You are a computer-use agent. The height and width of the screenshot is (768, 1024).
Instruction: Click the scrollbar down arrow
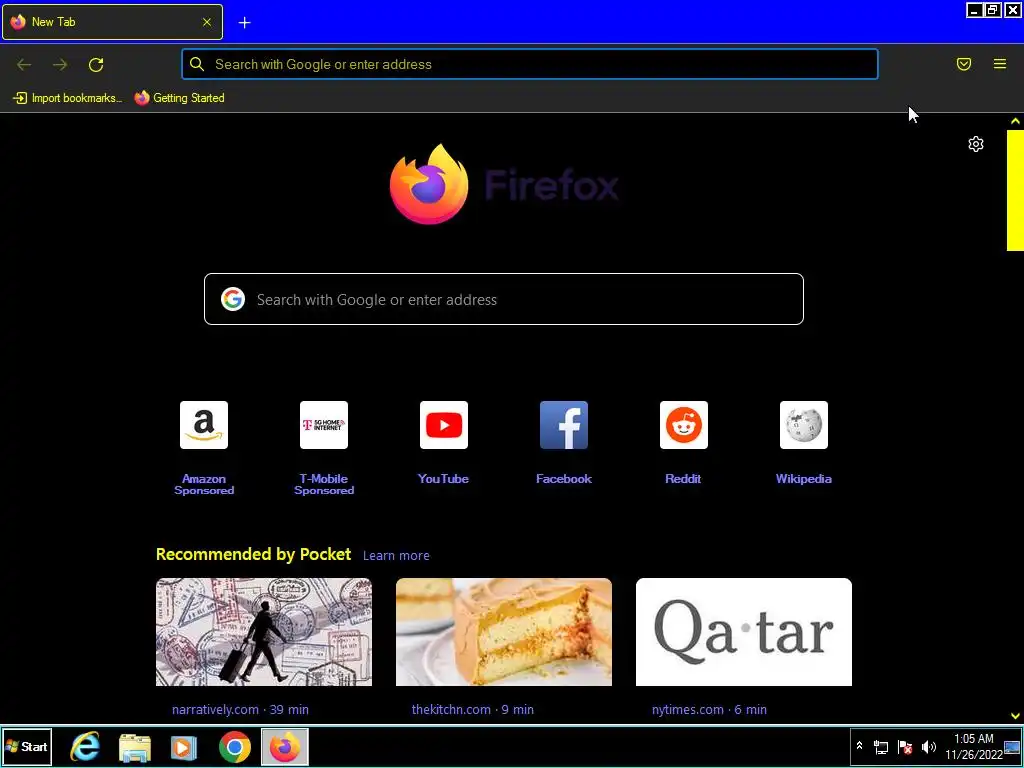pyautogui.click(x=1015, y=716)
